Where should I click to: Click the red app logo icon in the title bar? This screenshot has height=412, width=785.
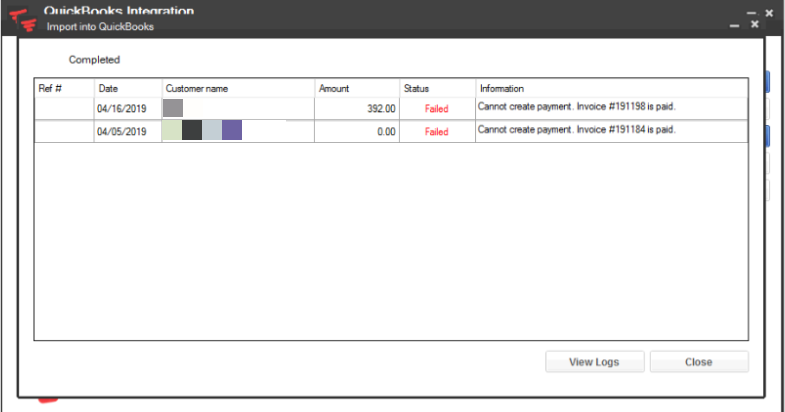pyautogui.click(x=24, y=20)
